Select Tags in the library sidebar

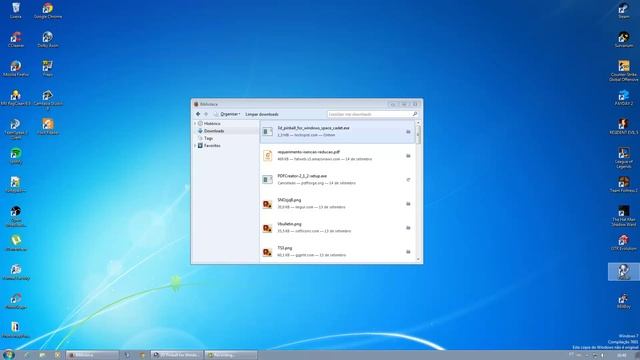[x=208, y=138]
